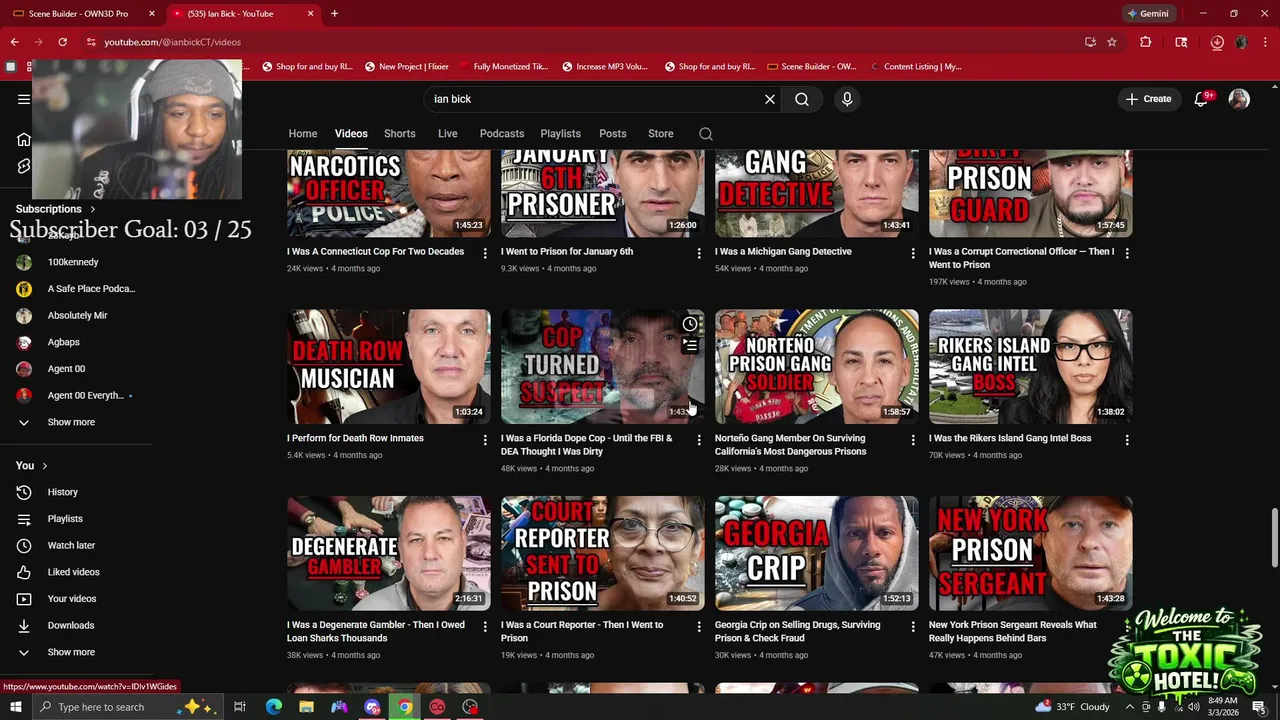1280x720 pixels.
Task: Open options for 'I Was A Connecticut Cop' video
Action: 485,254
